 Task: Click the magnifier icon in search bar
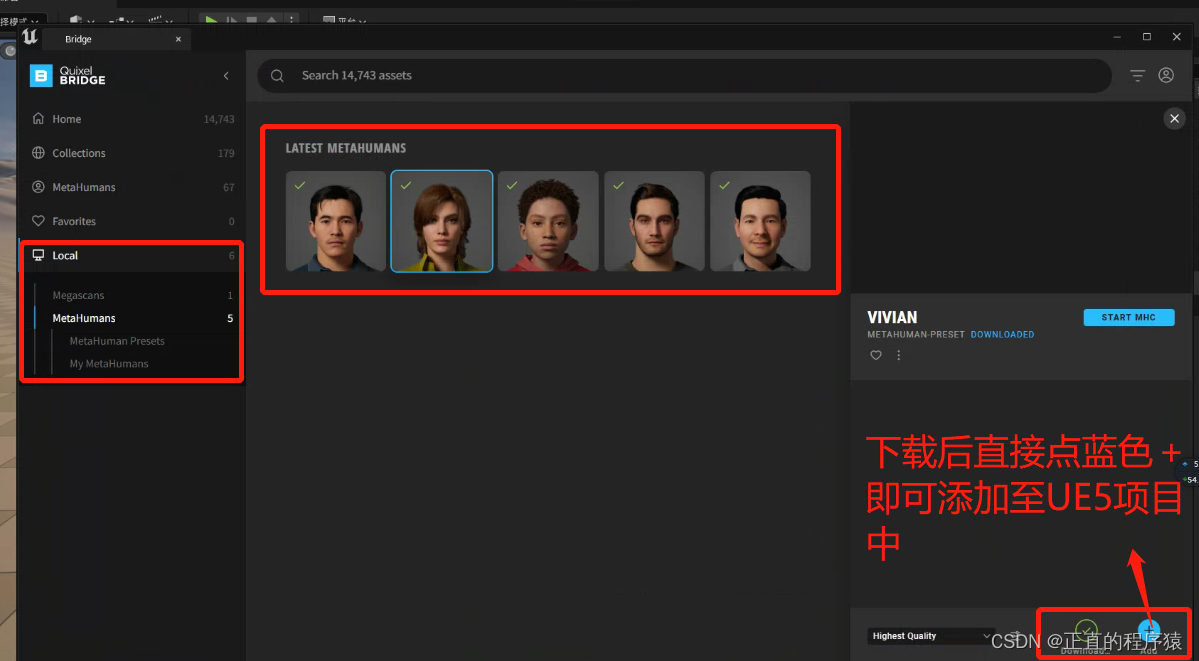tap(278, 76)
